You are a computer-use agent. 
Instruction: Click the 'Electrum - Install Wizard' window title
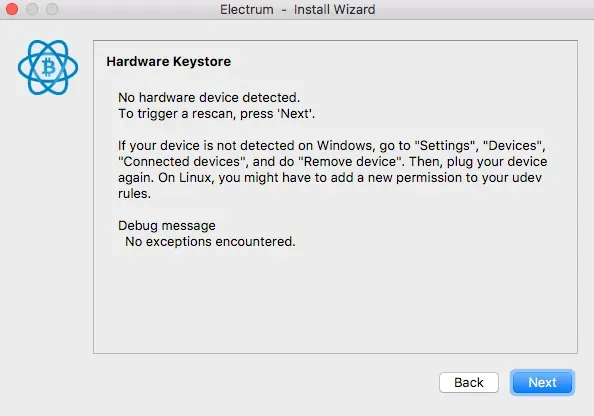coord(297,9)
